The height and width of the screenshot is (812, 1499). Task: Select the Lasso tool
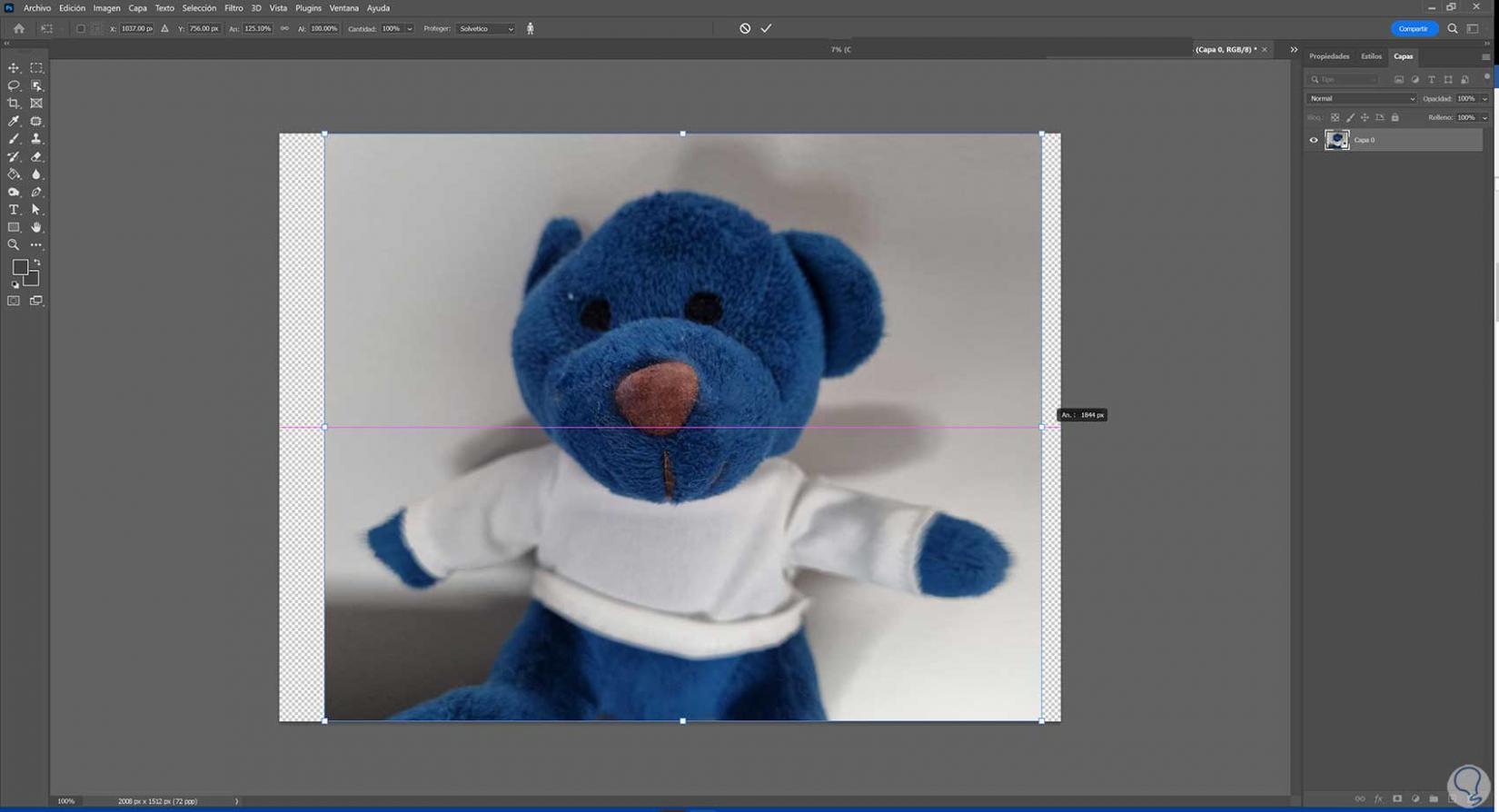coord(14,85)
